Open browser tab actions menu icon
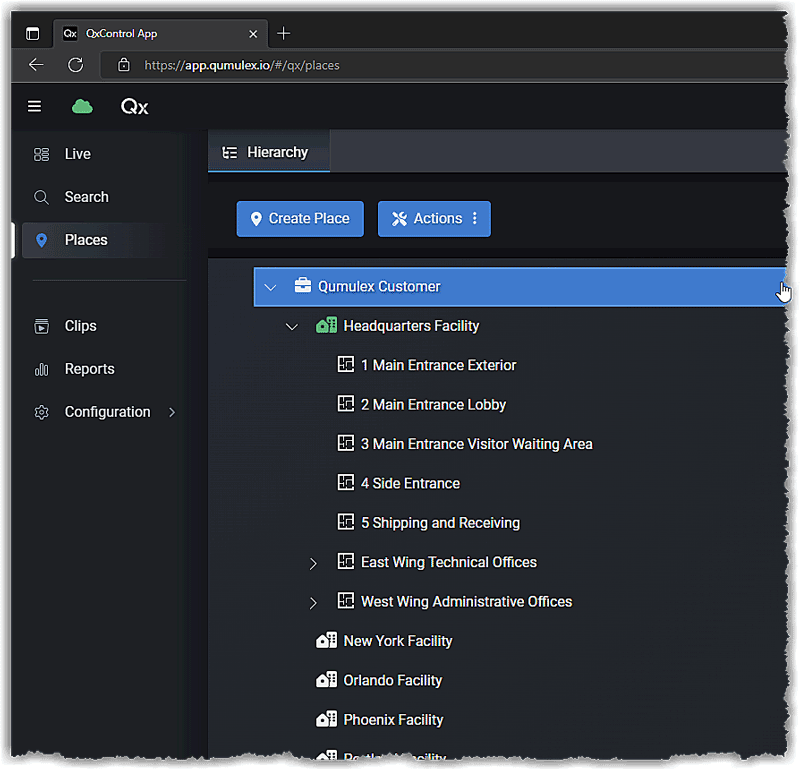Screen dimensions: 800x770 point(33,34)
